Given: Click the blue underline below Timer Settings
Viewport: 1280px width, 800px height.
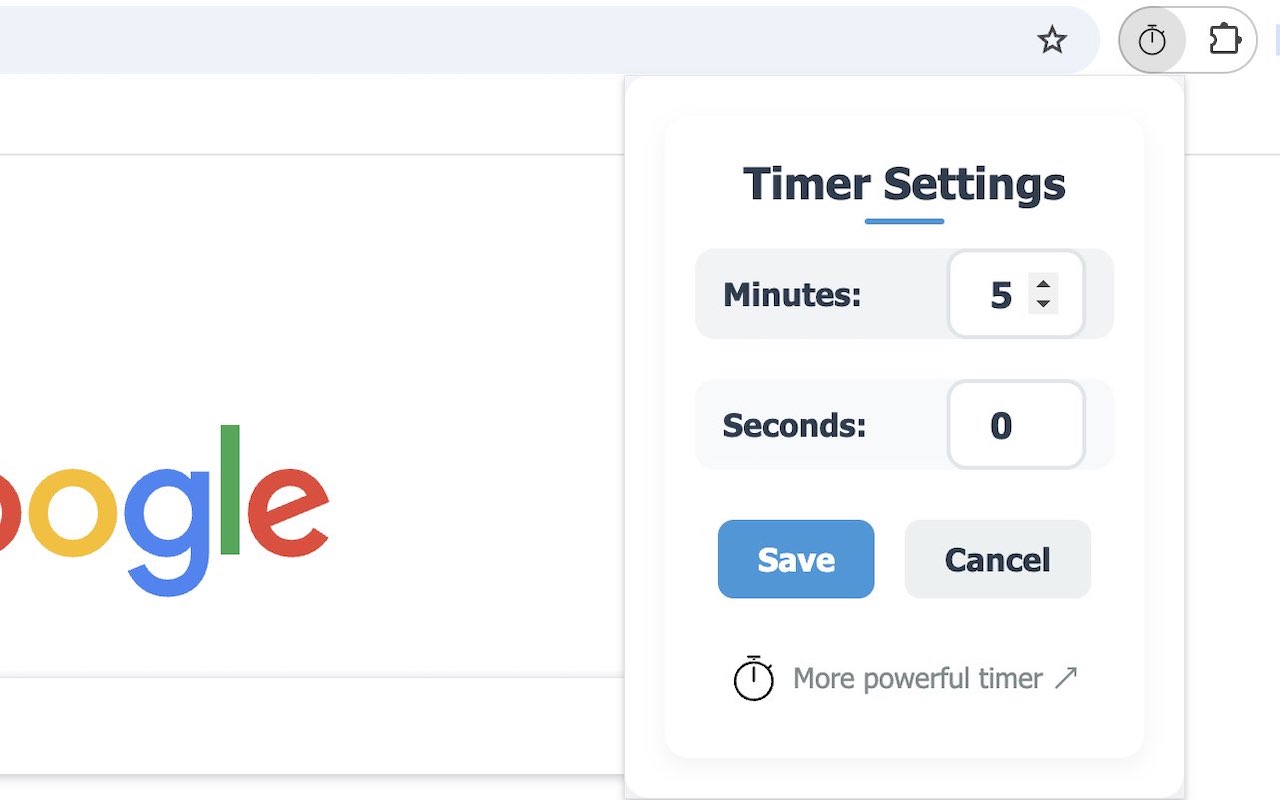Looking at the screenshot, I should coord(904,221).
